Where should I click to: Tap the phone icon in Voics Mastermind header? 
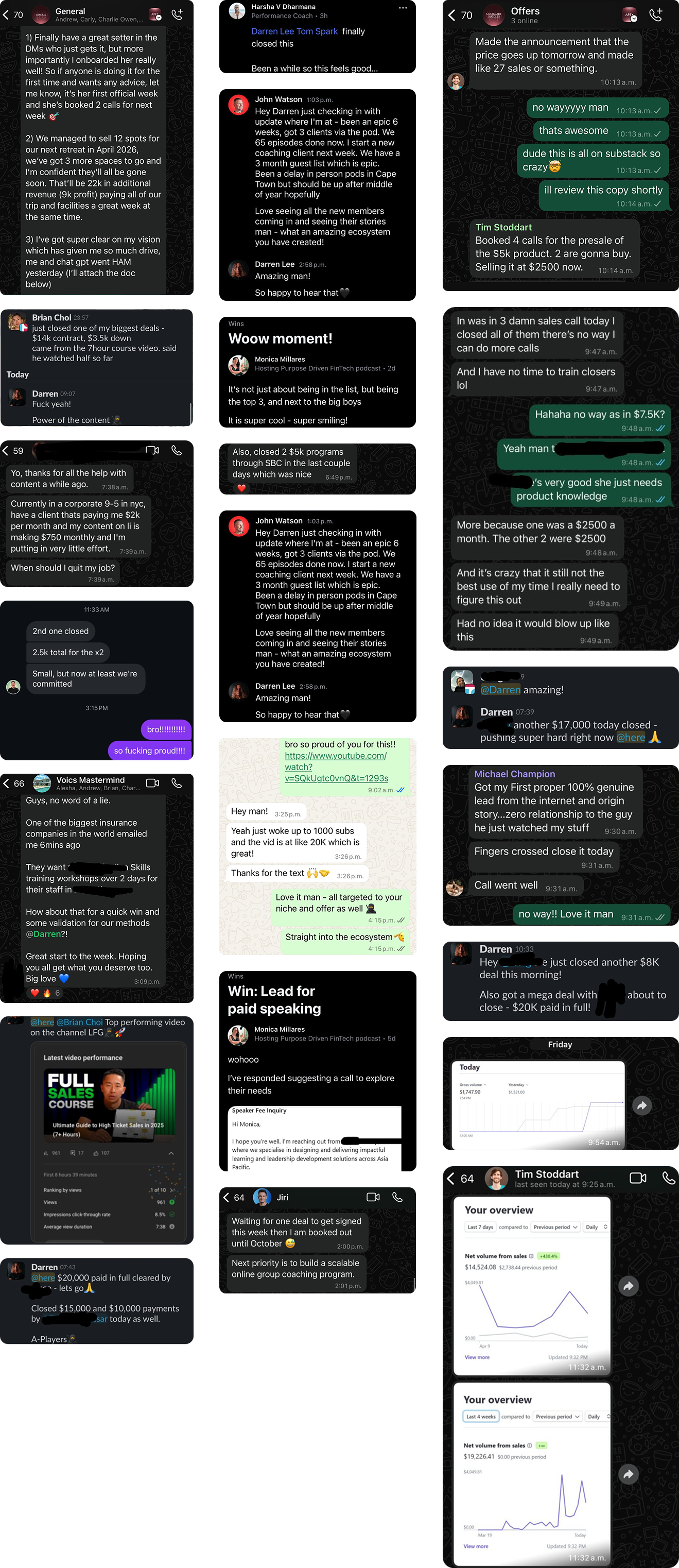pyautogui.click(x=177, y=783)
